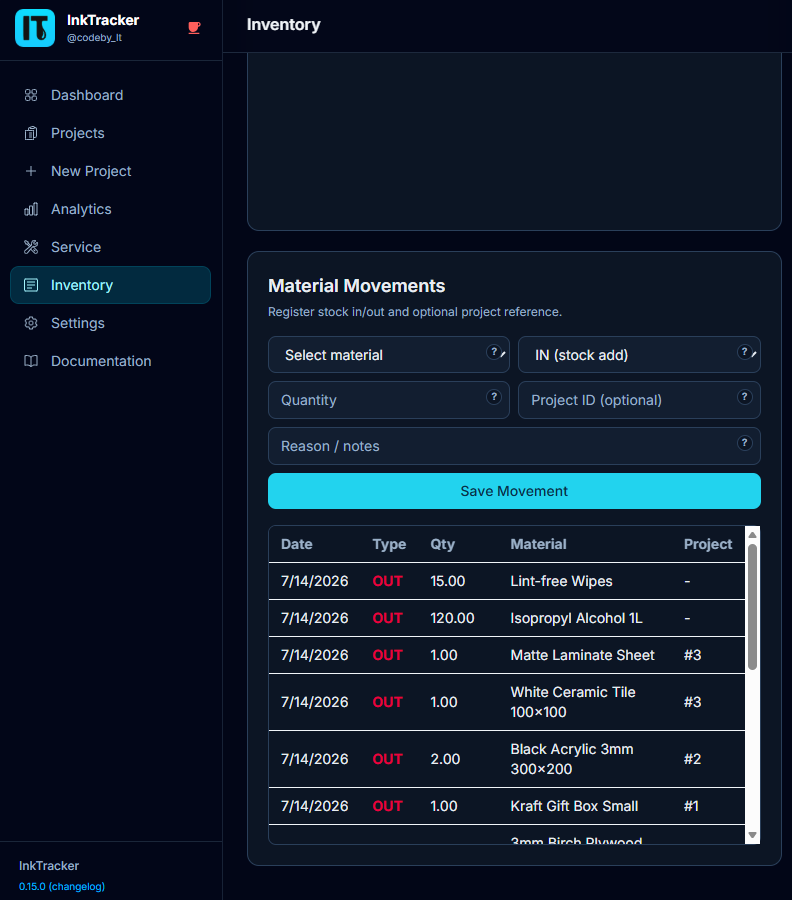Click the Settings gear icon

pyautogui.click(x=31, y=323)
